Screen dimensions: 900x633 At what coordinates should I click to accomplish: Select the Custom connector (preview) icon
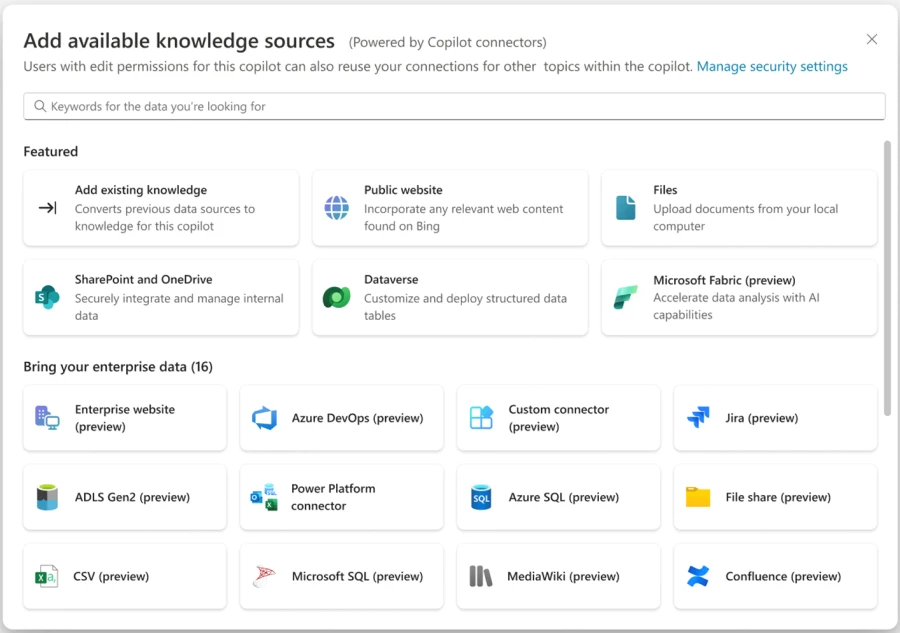pos(479,418)
